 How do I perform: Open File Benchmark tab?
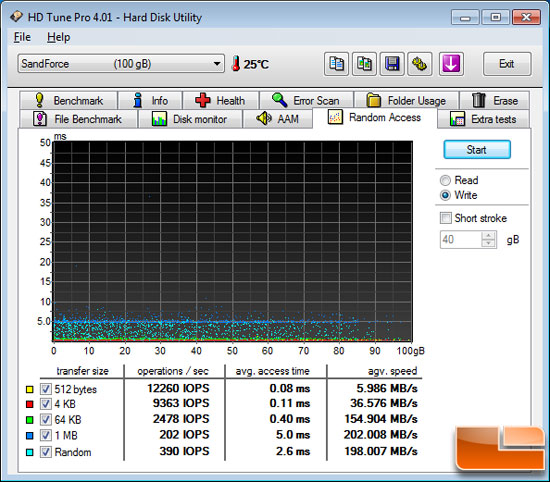(78, 119)
